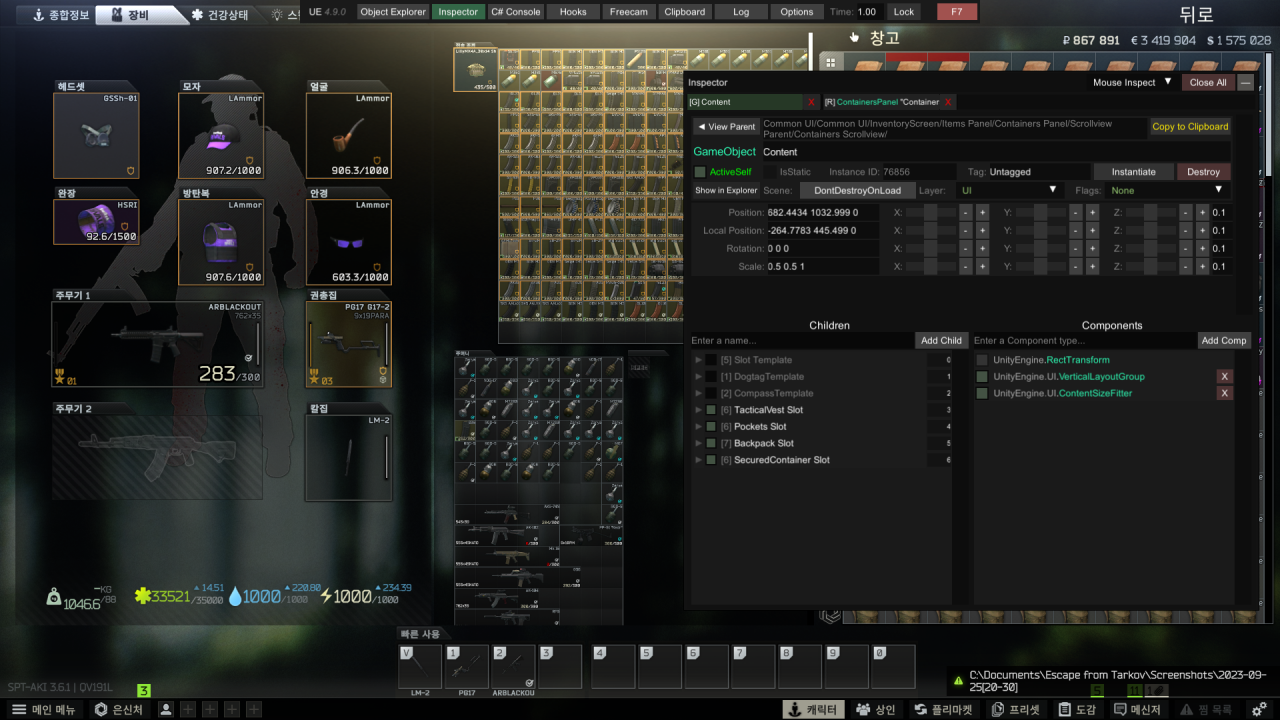Open the 플리마켓 flea market
This screenshot has width=1280, height=720.
click(943, 709)
